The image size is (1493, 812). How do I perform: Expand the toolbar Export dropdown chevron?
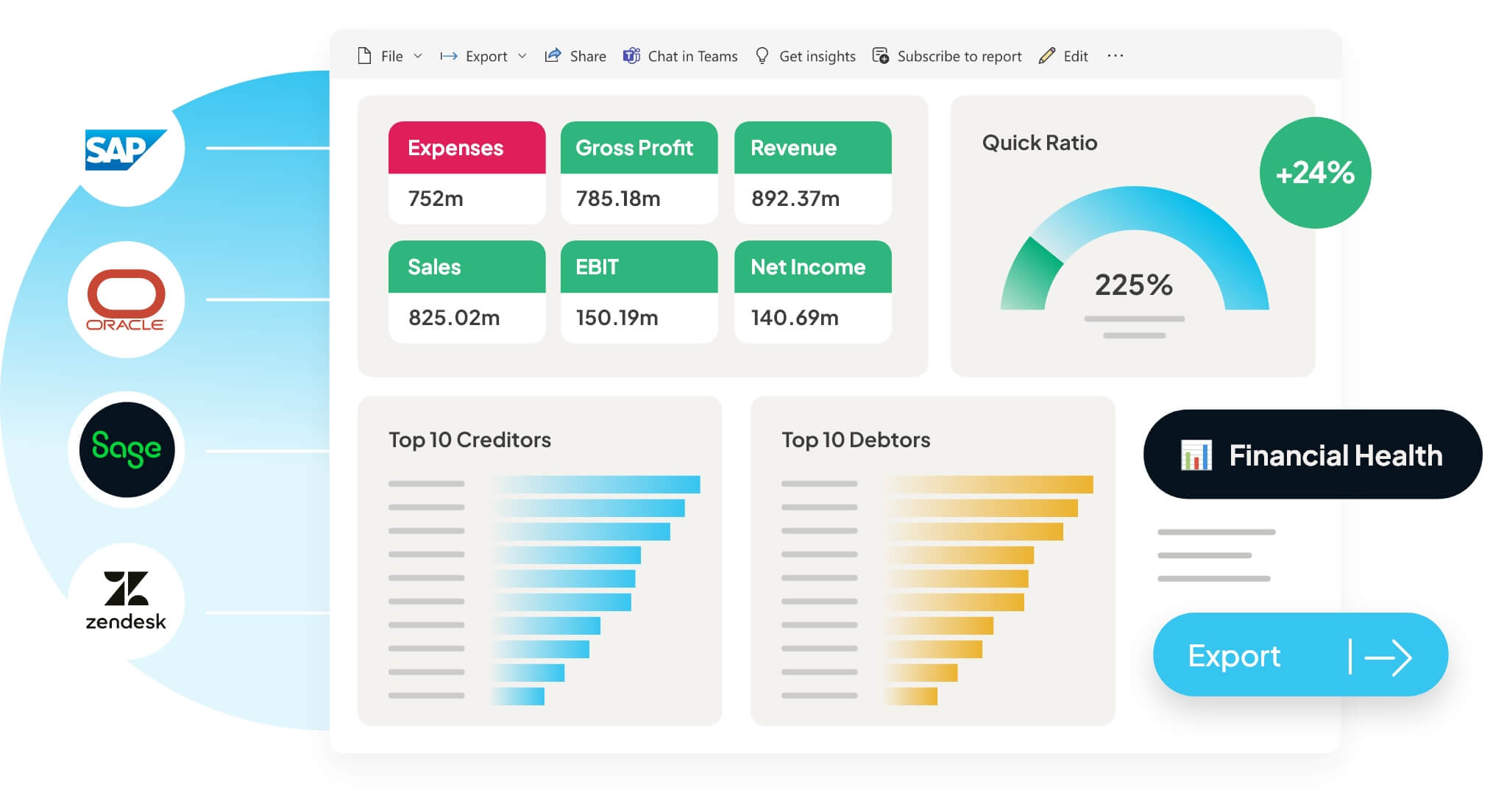coord(522,56)
